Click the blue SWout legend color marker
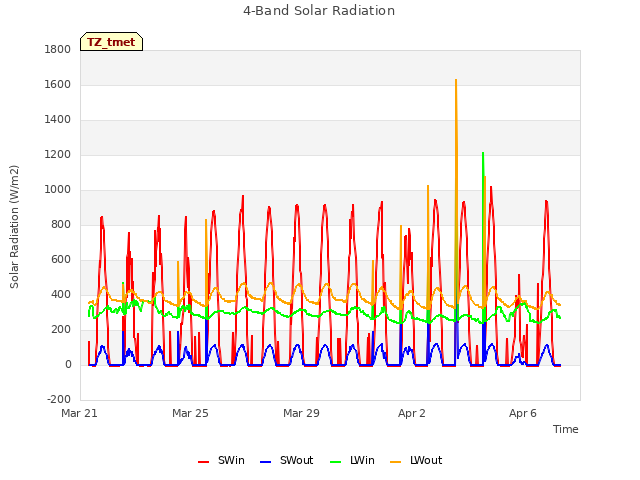Viewport: 640px width, 480px height. [265, 462]
